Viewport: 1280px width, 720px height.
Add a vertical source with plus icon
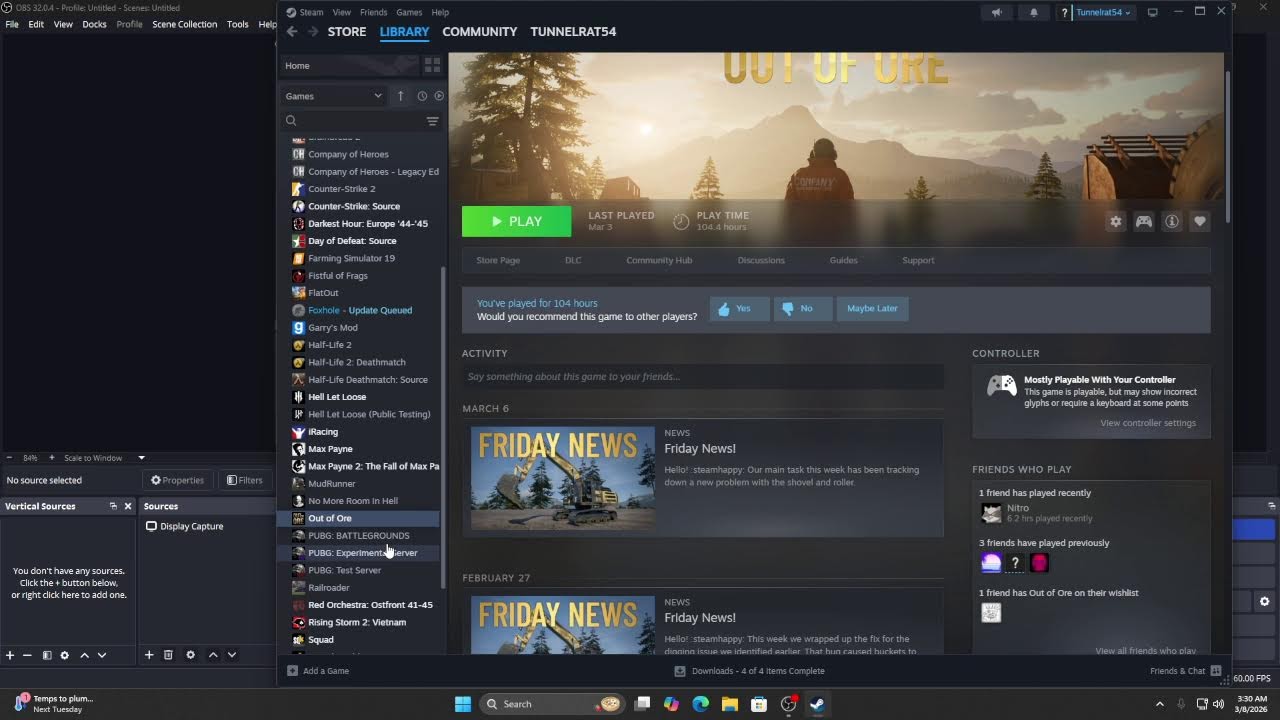coord(10,655)
